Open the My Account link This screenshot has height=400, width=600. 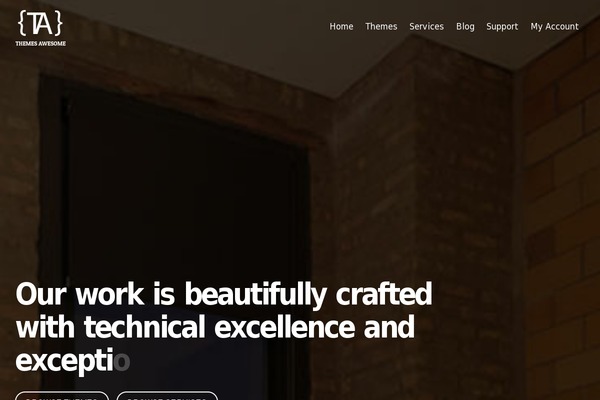pyautogui.click(x=554, y=26)
